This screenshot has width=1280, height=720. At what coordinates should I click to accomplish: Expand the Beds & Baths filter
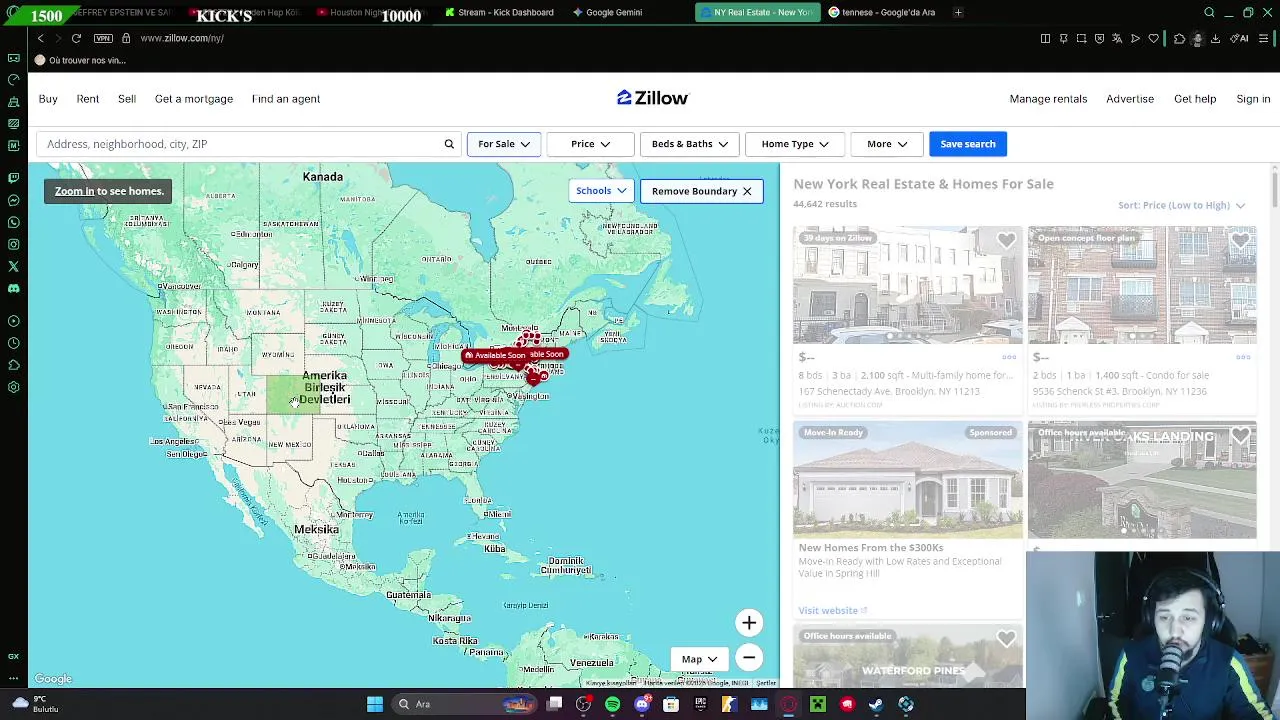pos(689,144)
